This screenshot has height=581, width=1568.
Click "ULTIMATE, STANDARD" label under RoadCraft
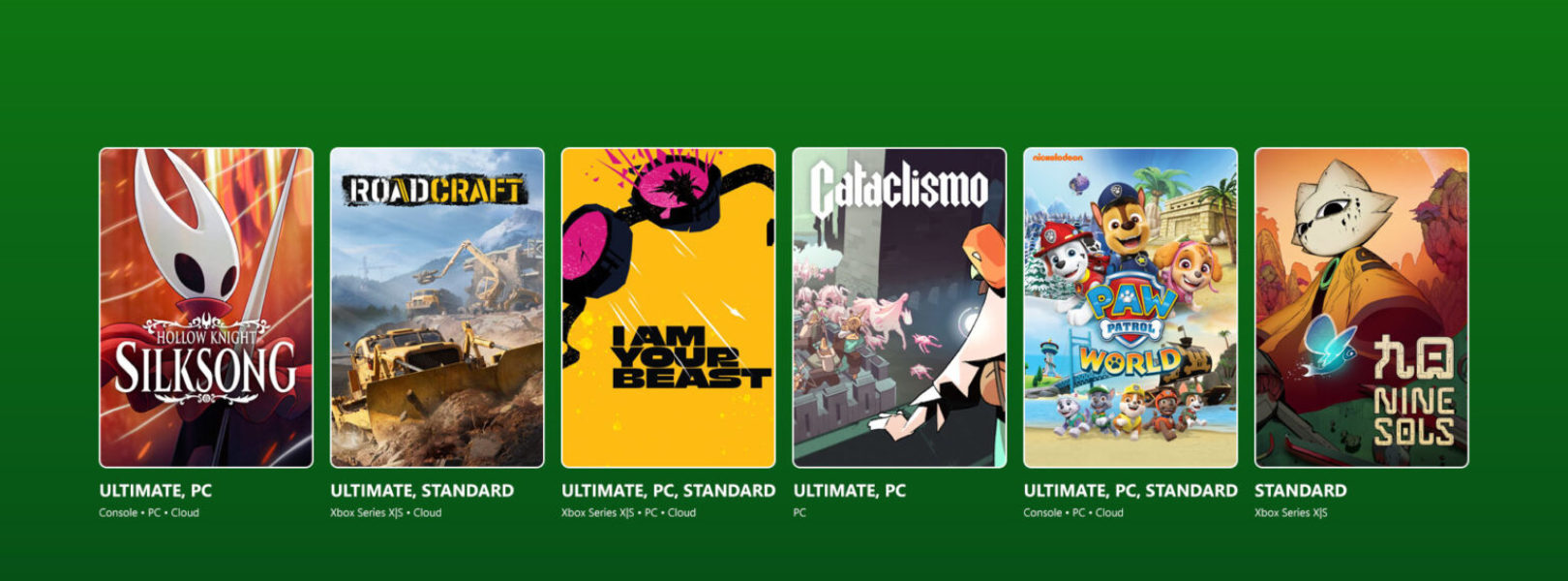click(x=422, y=491)
